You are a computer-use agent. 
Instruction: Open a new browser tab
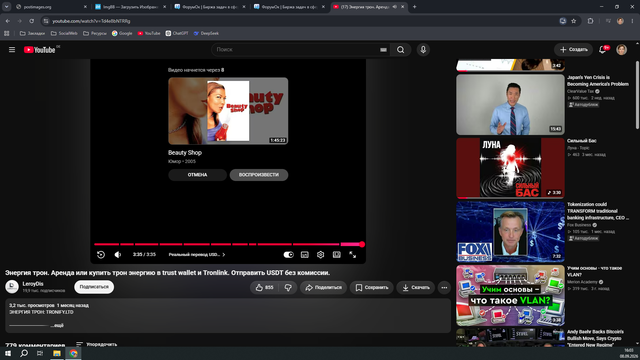click(414, 7)
